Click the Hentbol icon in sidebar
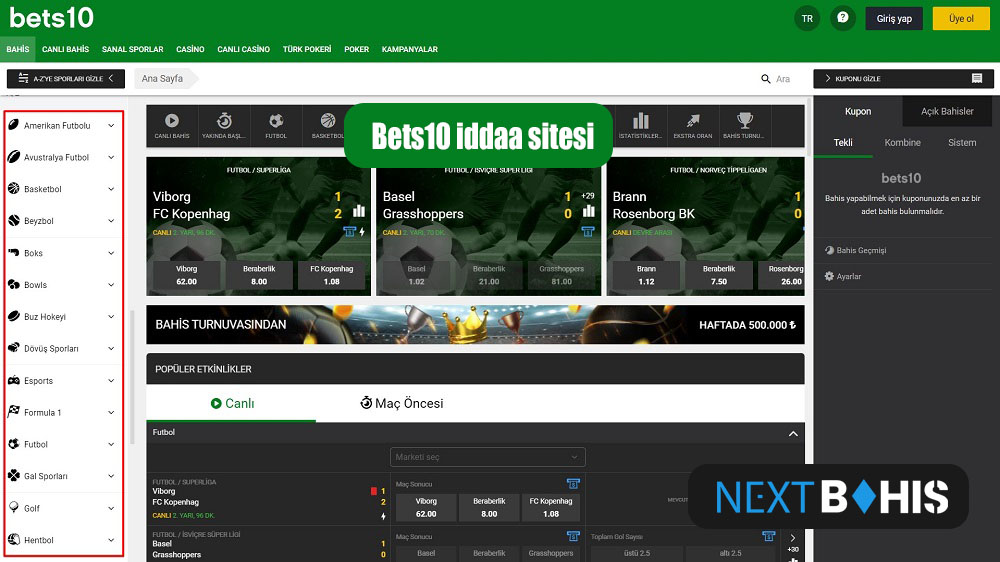The height and width of the screenshot is (562, 1000). (14, 540)
